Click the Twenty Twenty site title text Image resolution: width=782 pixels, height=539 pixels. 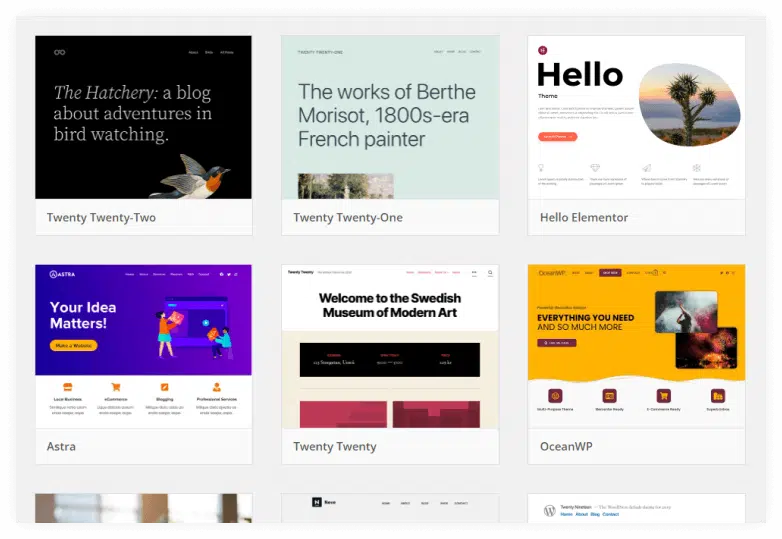(x=301, y=272)
